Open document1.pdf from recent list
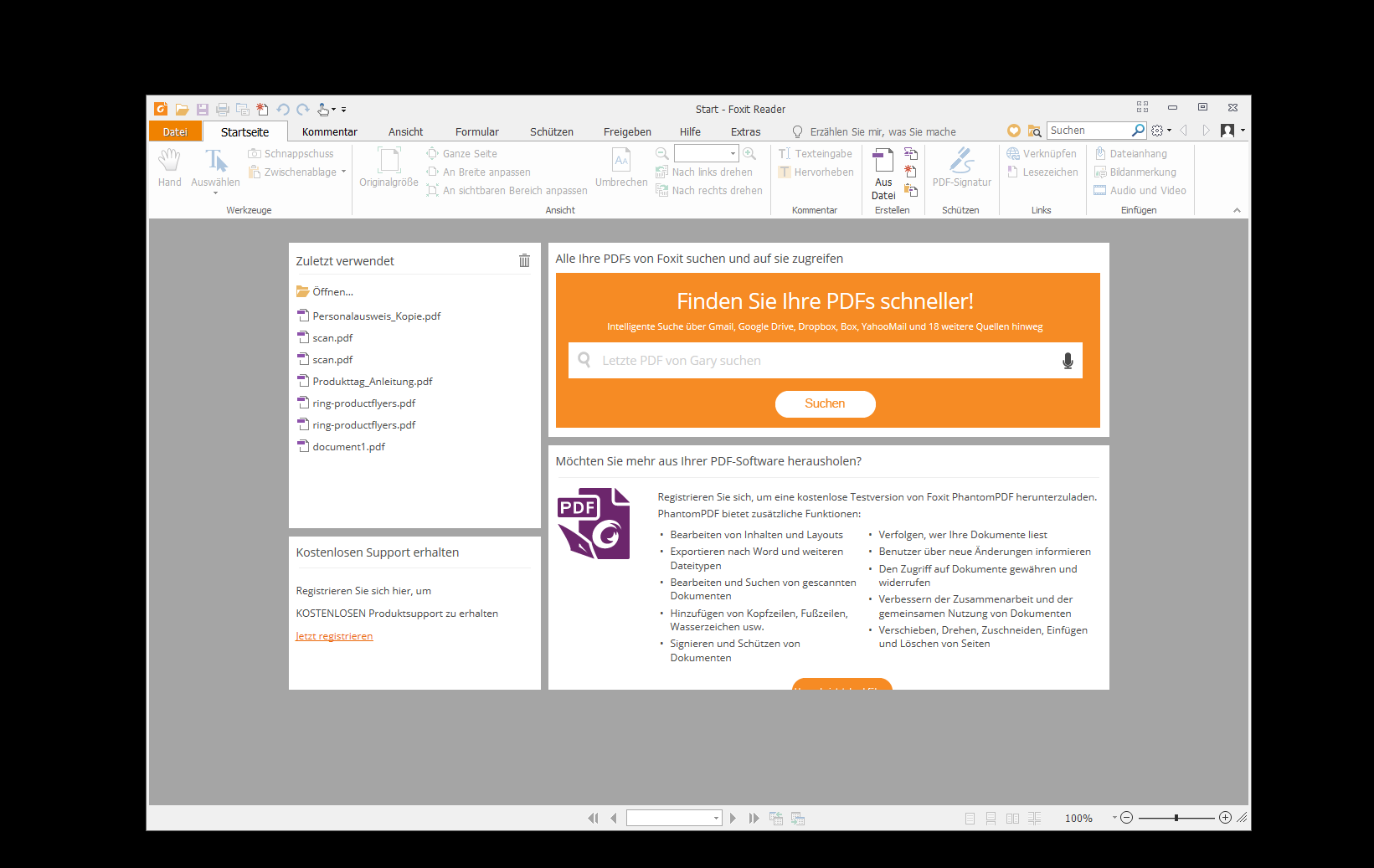 [341, 447]
